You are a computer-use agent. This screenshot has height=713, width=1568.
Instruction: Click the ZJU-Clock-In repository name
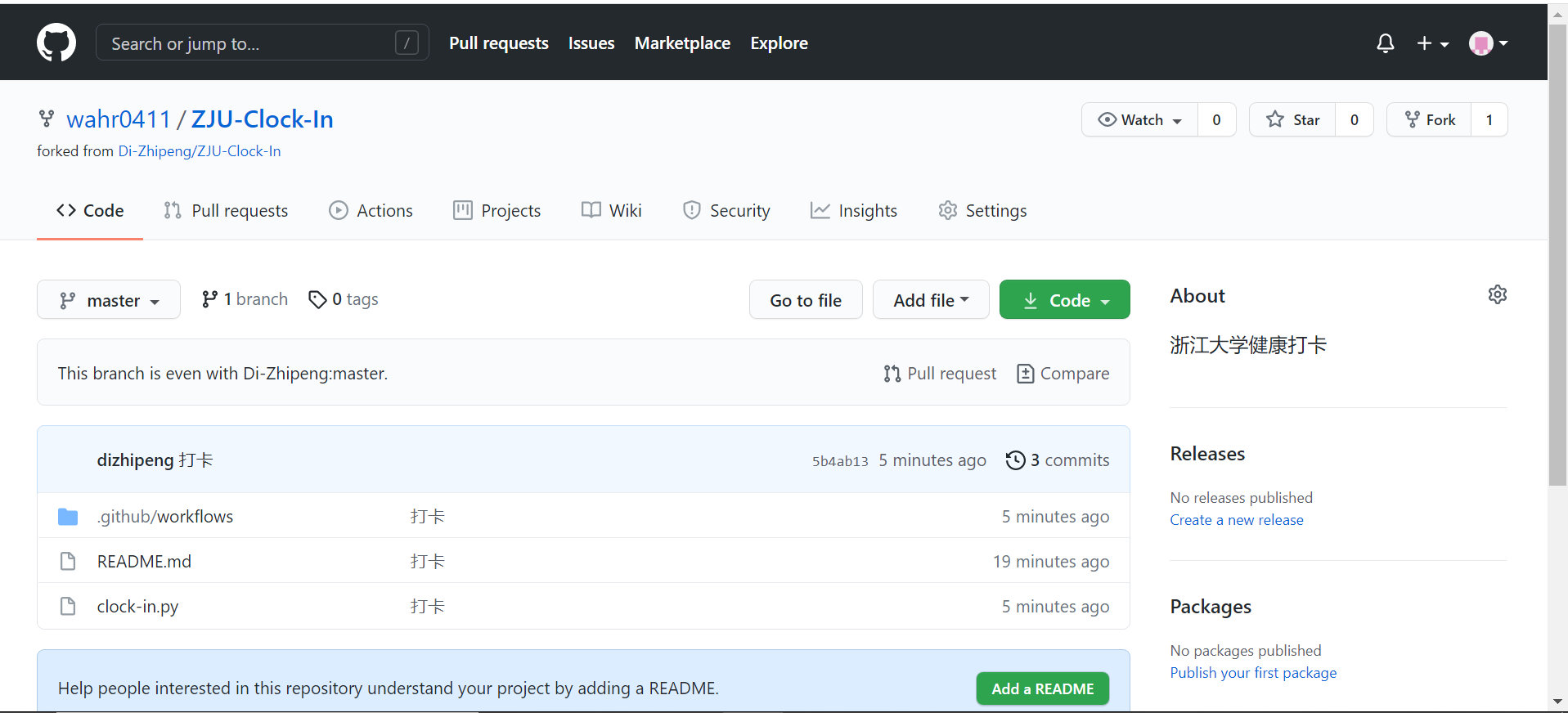pyautogui.click(x=262, y=119)
